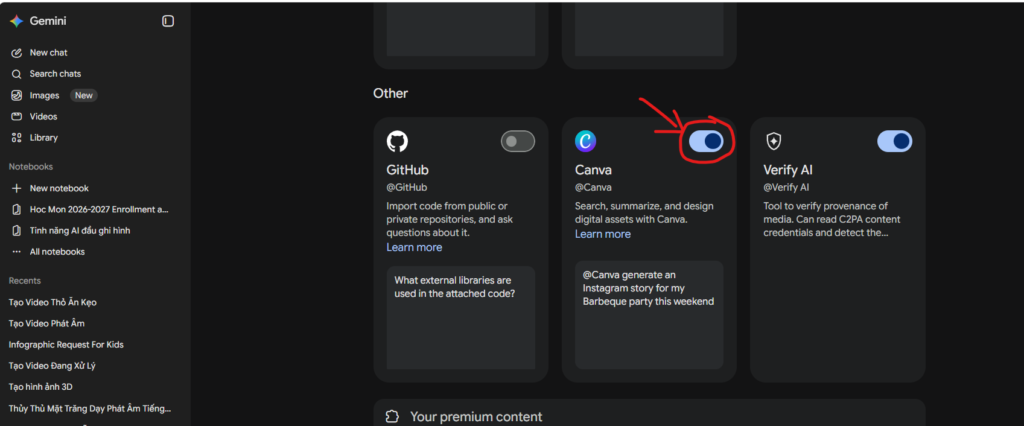Screen dimensions: 1024x426
Task: Click the Gemini sparkle logo
Action: click(16, 21)
